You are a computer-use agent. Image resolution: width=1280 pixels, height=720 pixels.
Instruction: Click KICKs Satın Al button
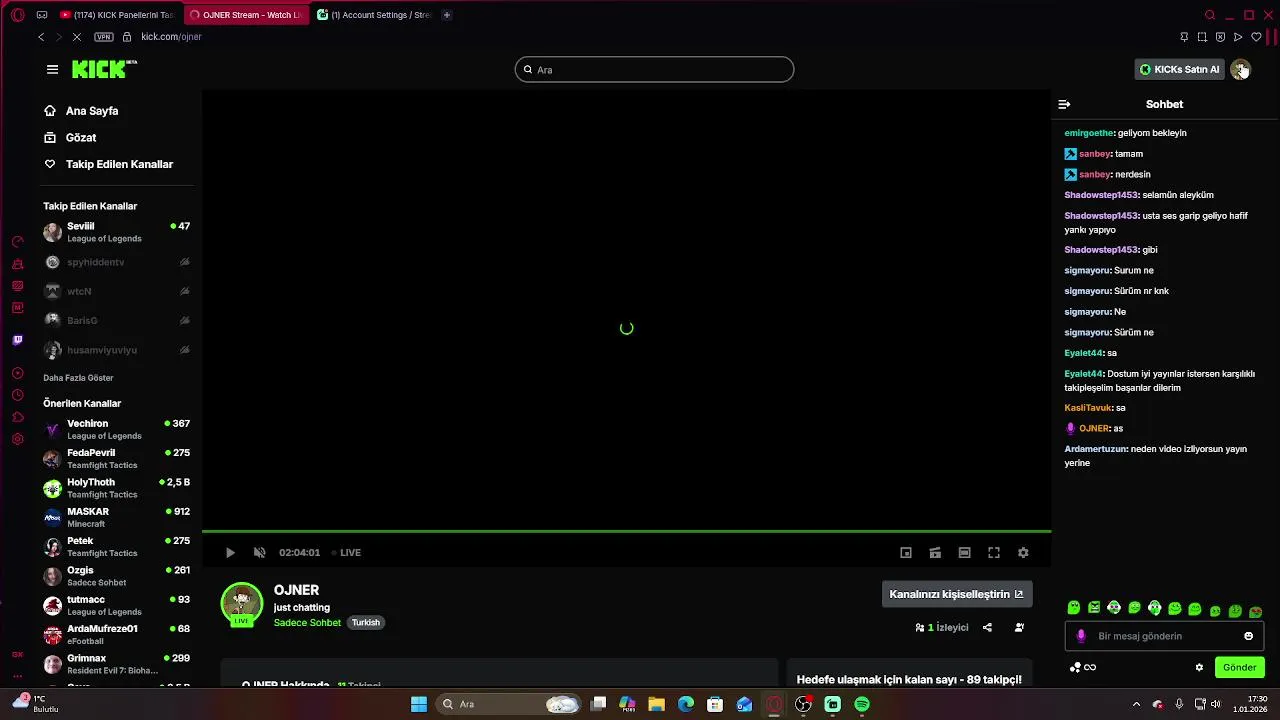[x=1179, y=69]
